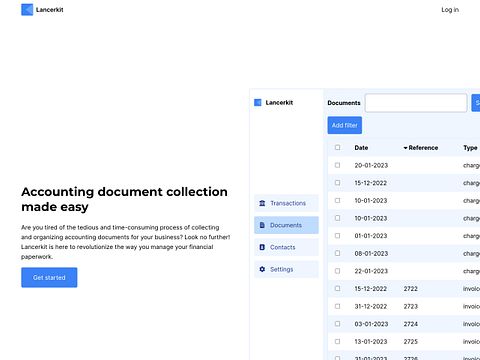The height and width of the screenshot is (360, 480).
Task: Click the Type column header
Action: point(470,148)
